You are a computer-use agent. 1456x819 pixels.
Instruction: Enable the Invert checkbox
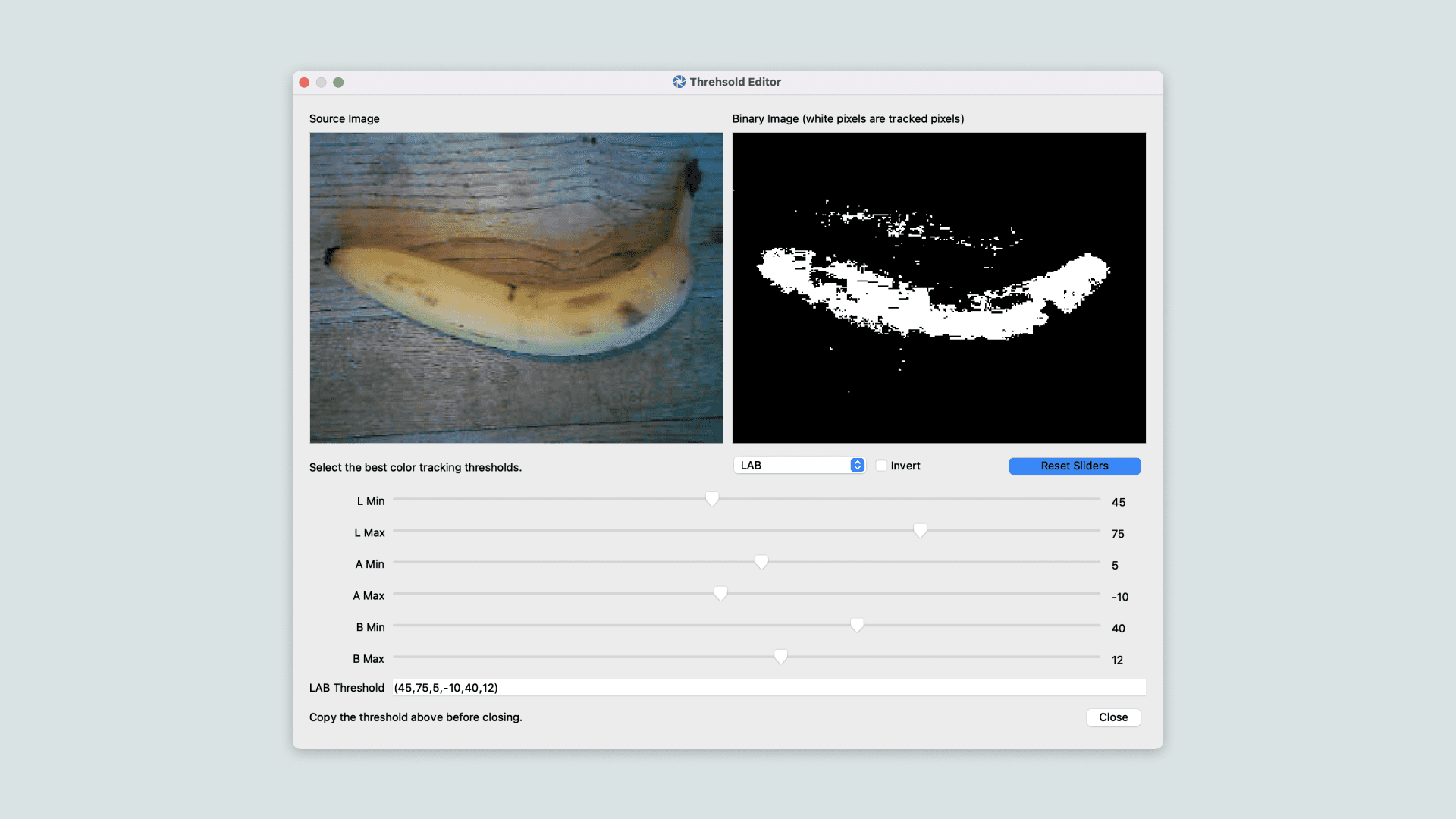pyautogui.click(x=881, y=466)
